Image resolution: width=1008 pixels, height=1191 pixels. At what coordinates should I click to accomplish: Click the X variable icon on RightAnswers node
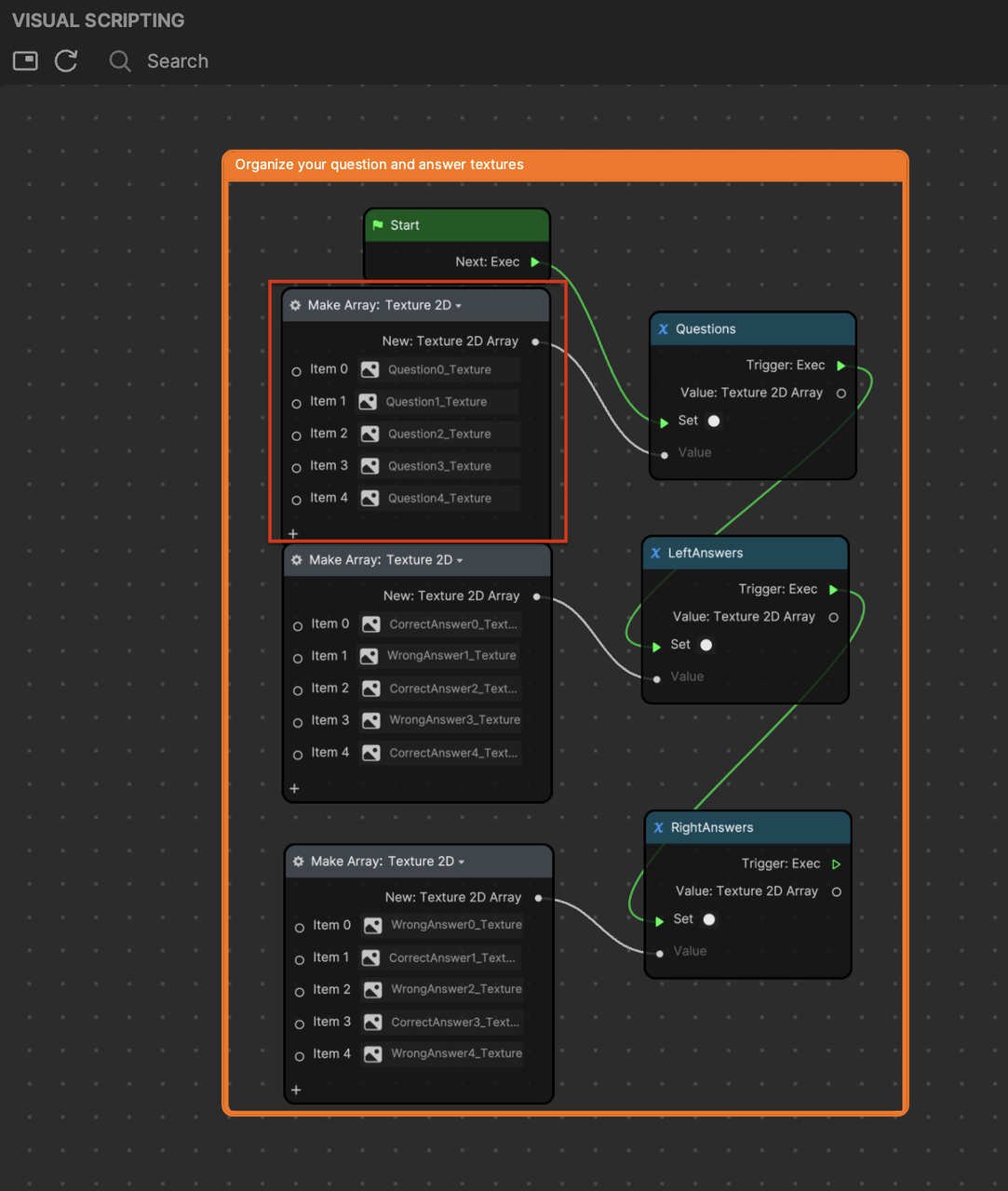[658, 828]
